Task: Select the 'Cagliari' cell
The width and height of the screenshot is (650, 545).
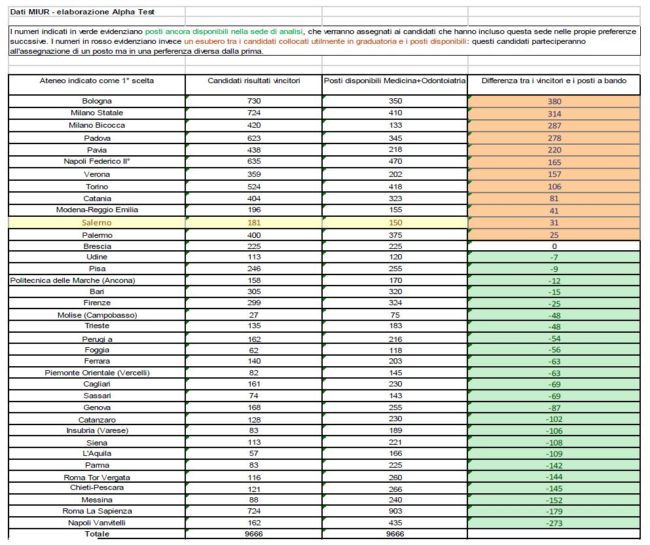Action: tap(97, 384)
